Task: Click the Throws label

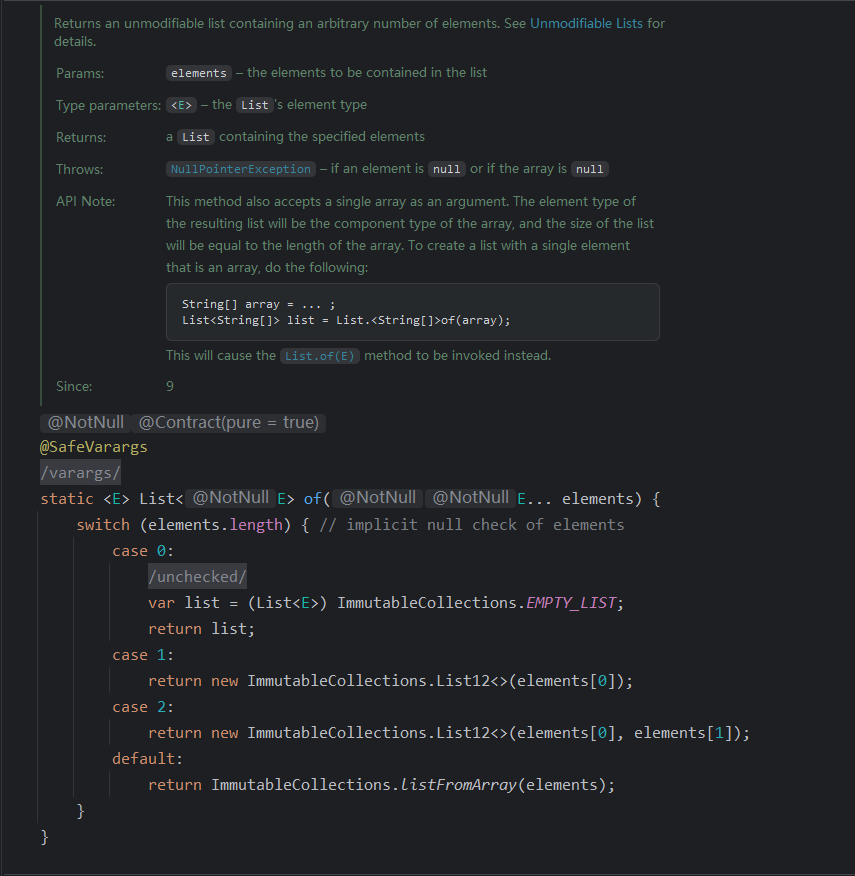Action: (79, 169)
